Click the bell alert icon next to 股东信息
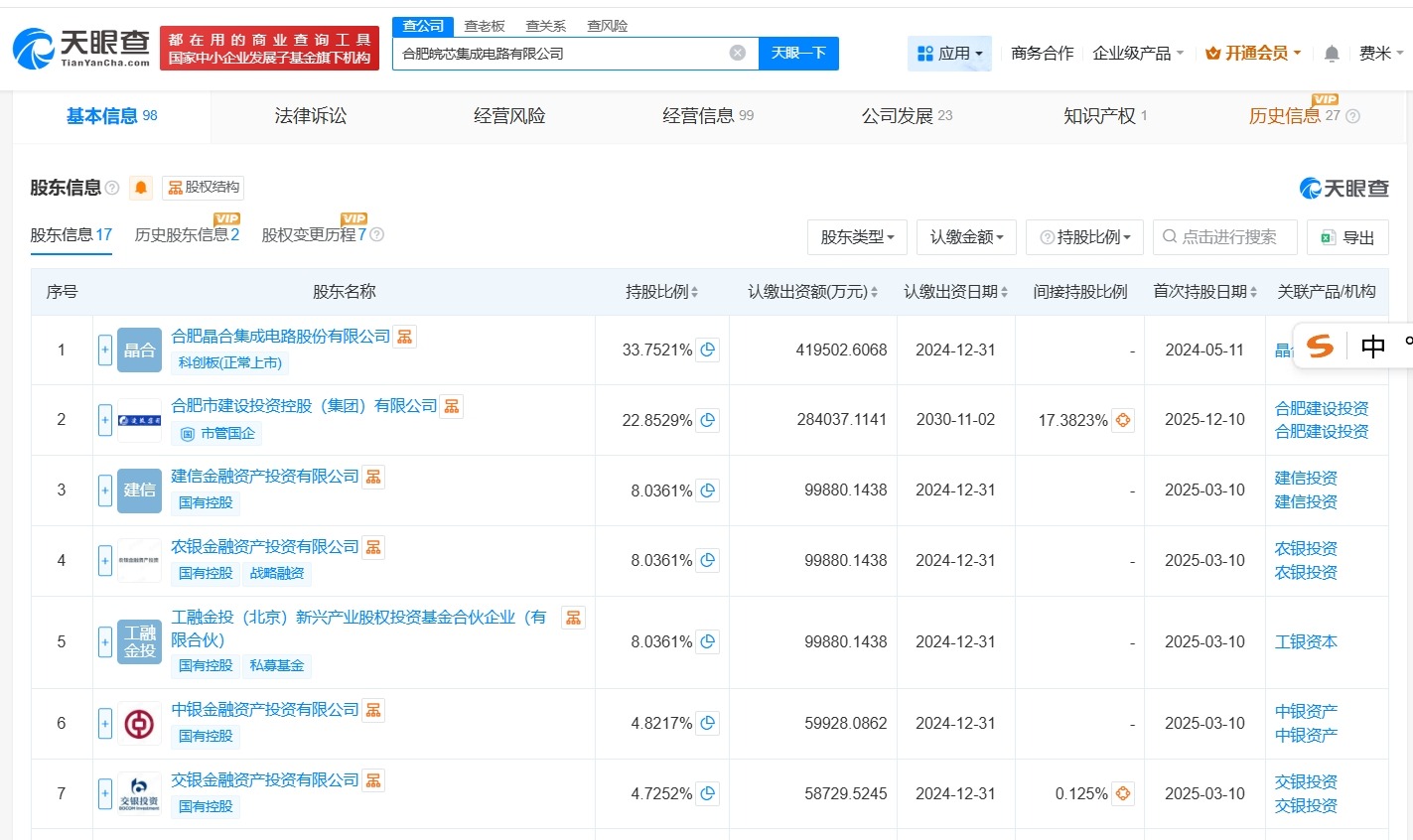 point(139,187)
